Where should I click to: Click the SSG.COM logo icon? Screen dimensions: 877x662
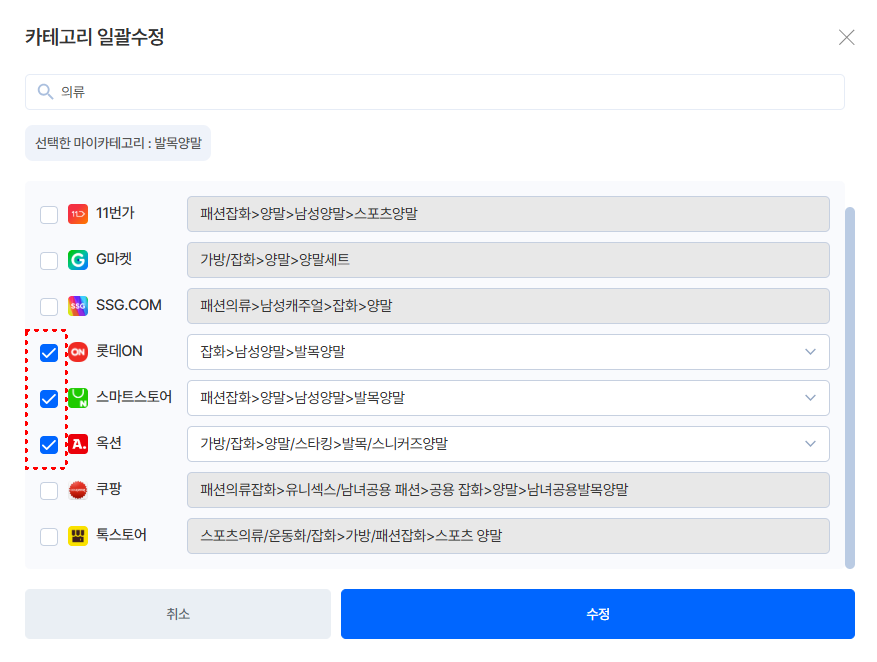(78, 306)
